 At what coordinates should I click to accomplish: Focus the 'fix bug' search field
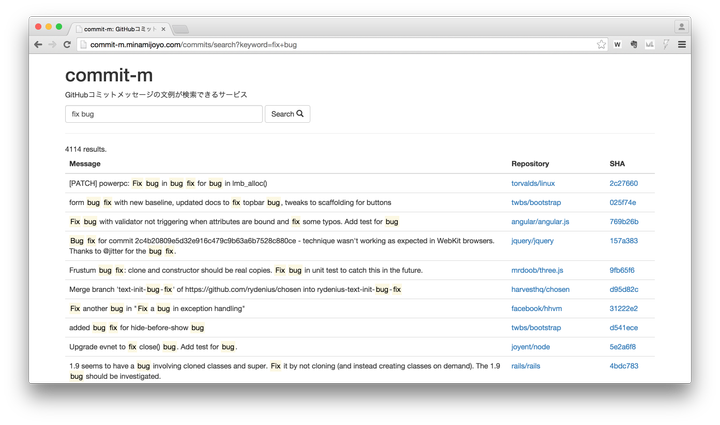tap(163, 114)
